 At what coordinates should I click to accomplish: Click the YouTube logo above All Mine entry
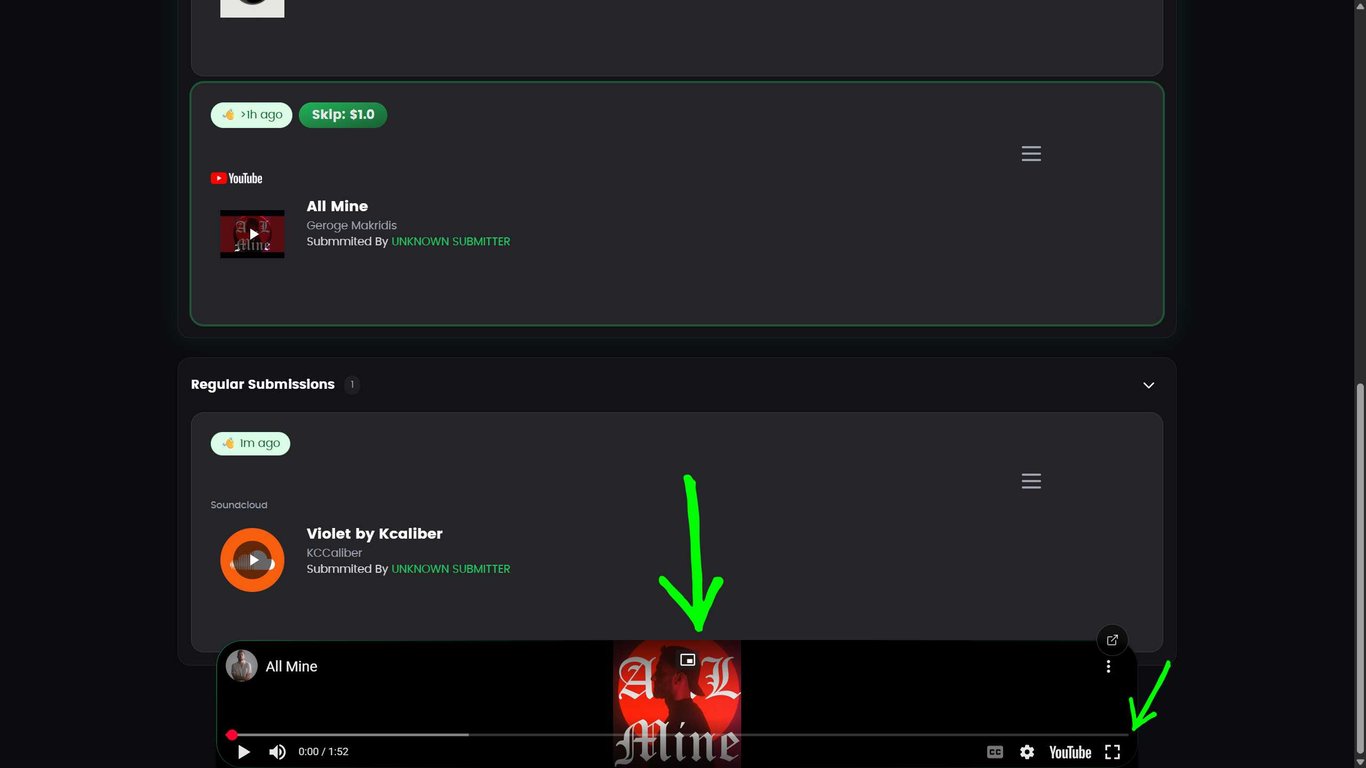(236, 178)
